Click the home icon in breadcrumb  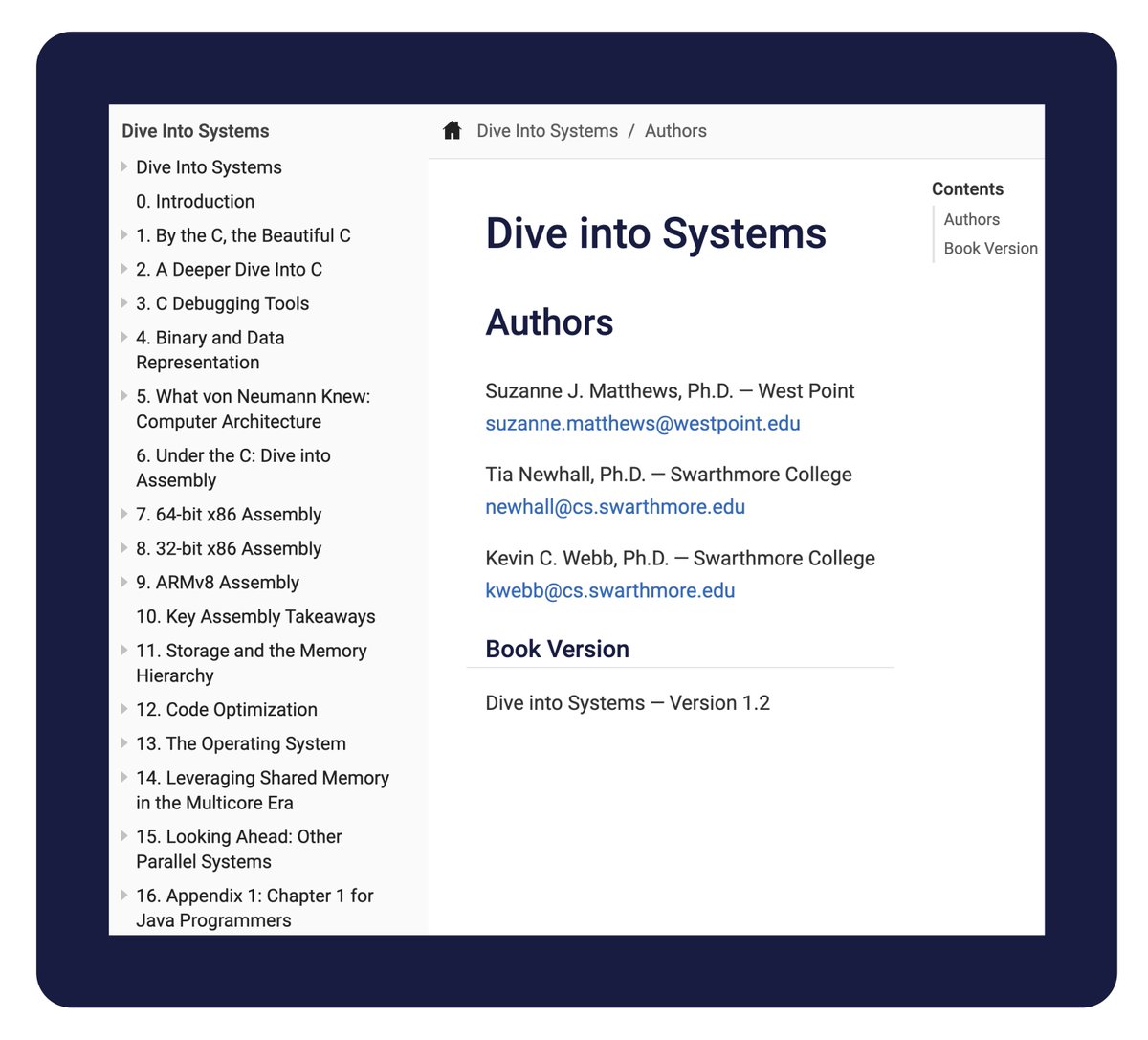point(453,130)
